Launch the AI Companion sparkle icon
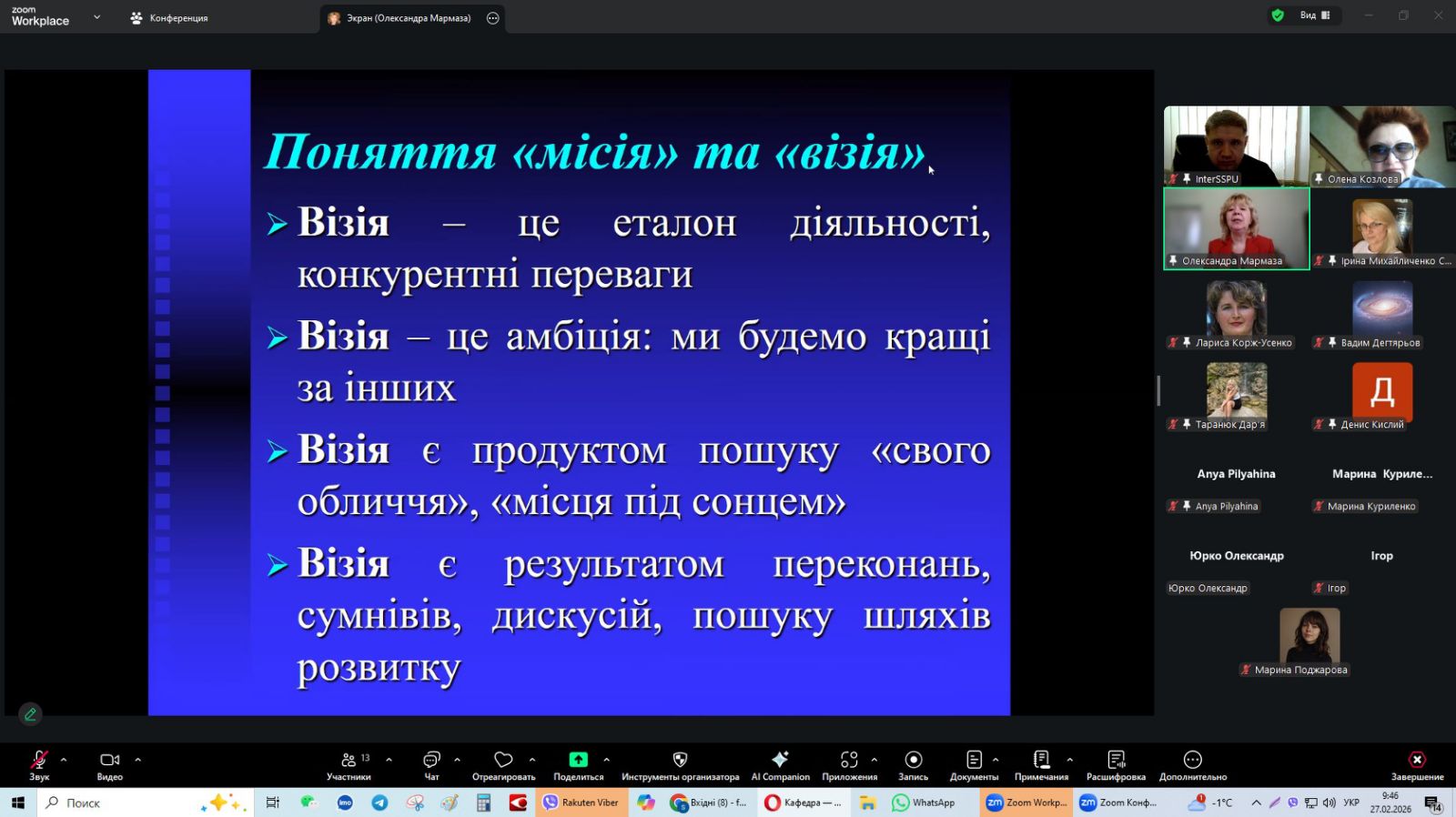This screenshot has width=1456, height=817. 780,760
